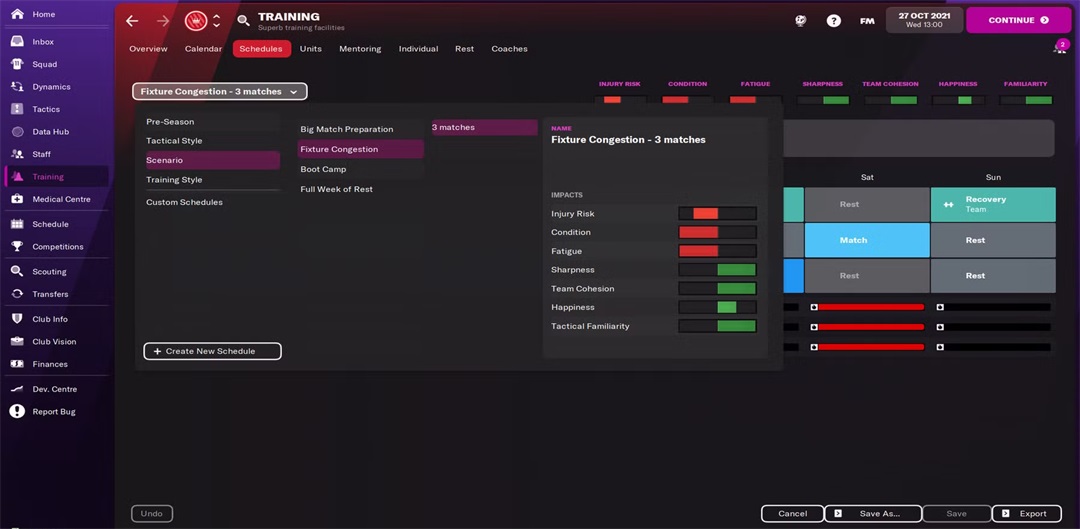Open the date and time panel

[924, 20]
